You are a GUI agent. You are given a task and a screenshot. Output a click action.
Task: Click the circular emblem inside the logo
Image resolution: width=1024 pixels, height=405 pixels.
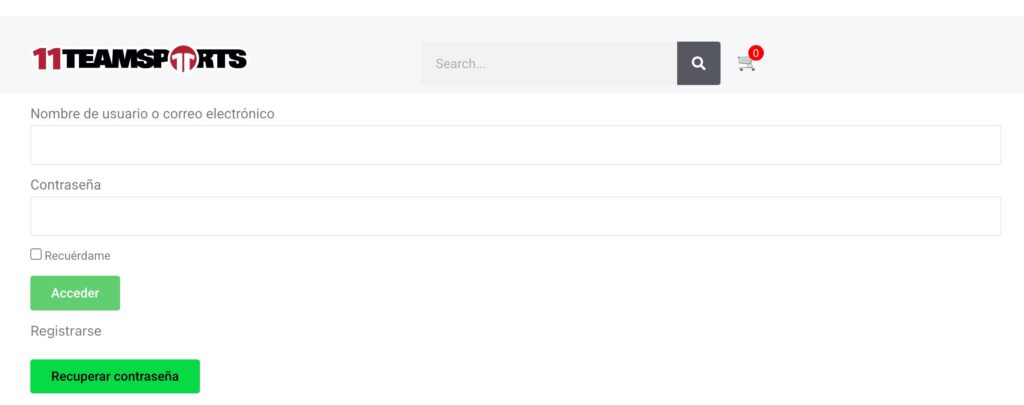pyautogui.click(x=183, y=59)
